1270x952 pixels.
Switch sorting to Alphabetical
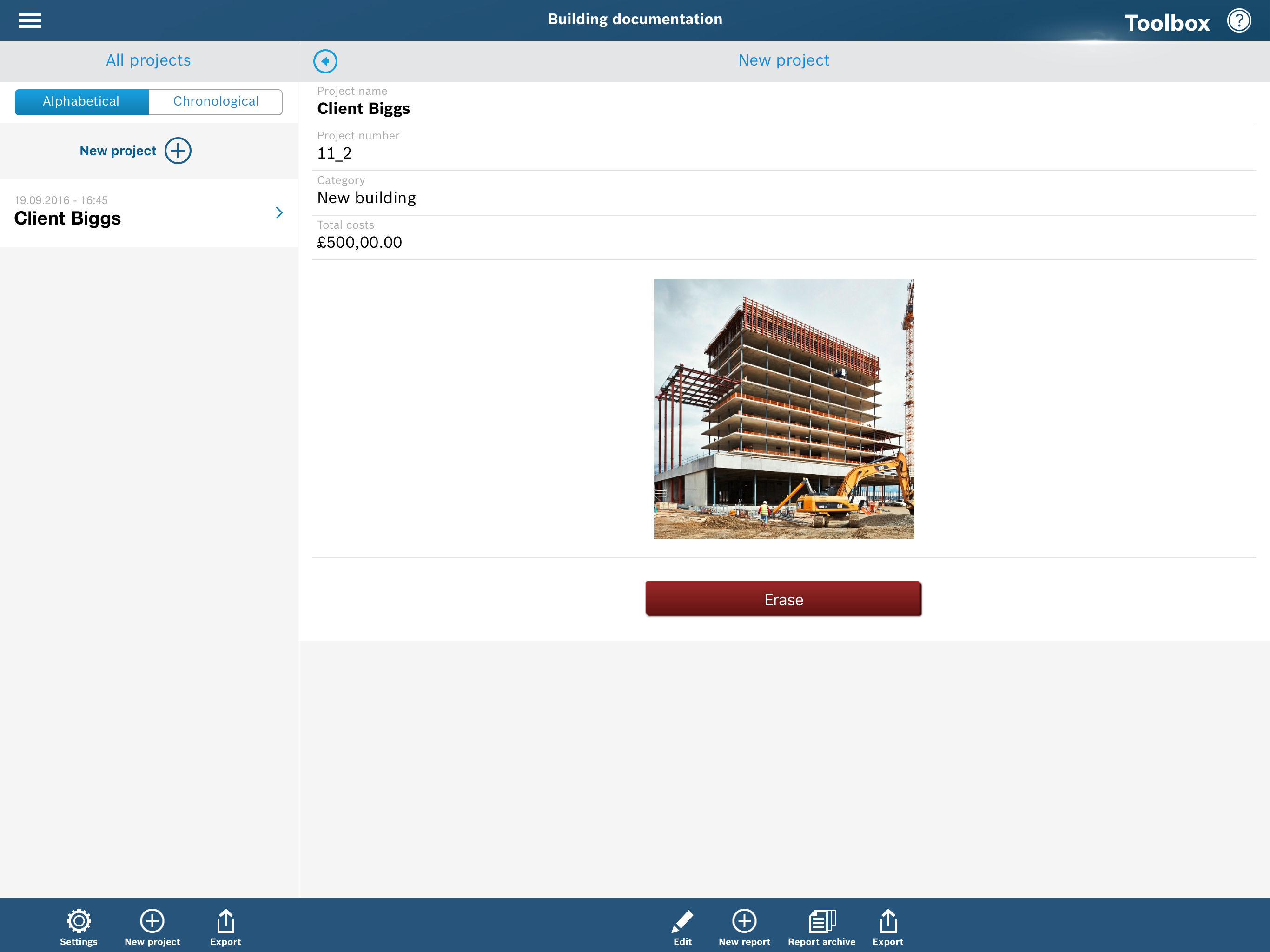tap(81, 102)
